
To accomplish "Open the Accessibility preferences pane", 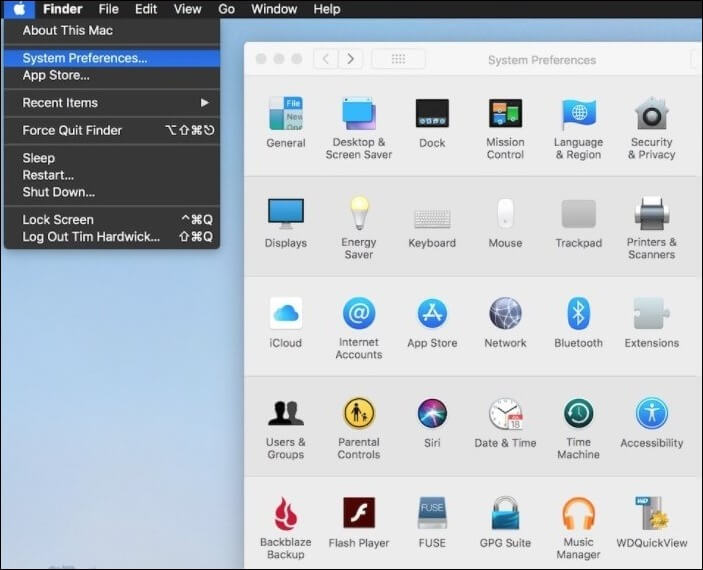I will click(651, 423).
